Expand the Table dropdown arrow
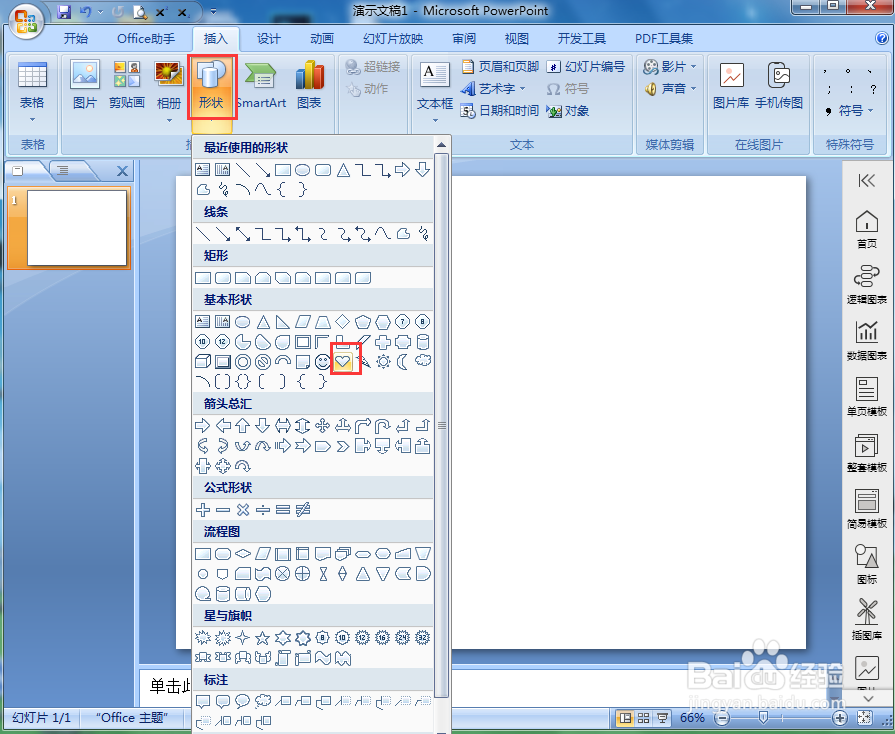 pos(32,120)
